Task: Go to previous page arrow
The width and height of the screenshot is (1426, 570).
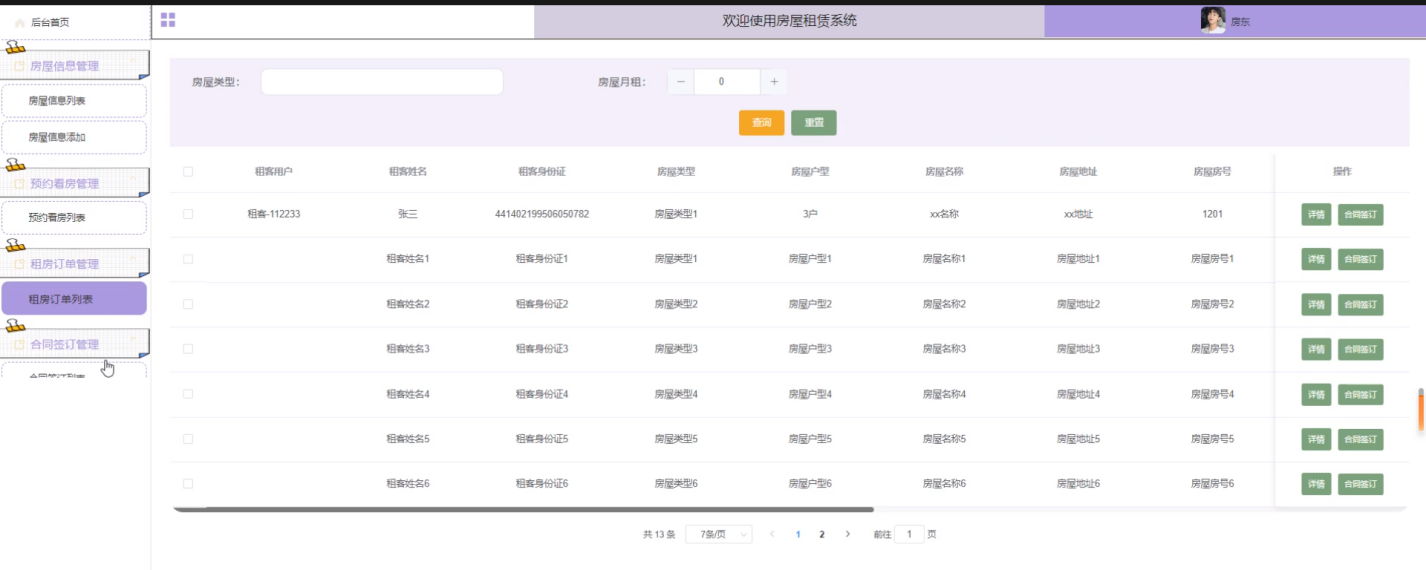Action: 772,534
